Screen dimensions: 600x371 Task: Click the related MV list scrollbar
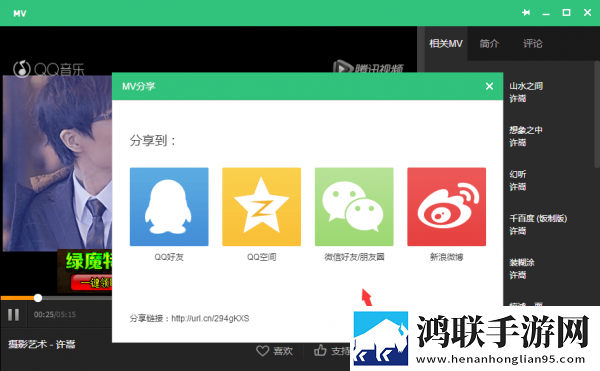(597, 114)
